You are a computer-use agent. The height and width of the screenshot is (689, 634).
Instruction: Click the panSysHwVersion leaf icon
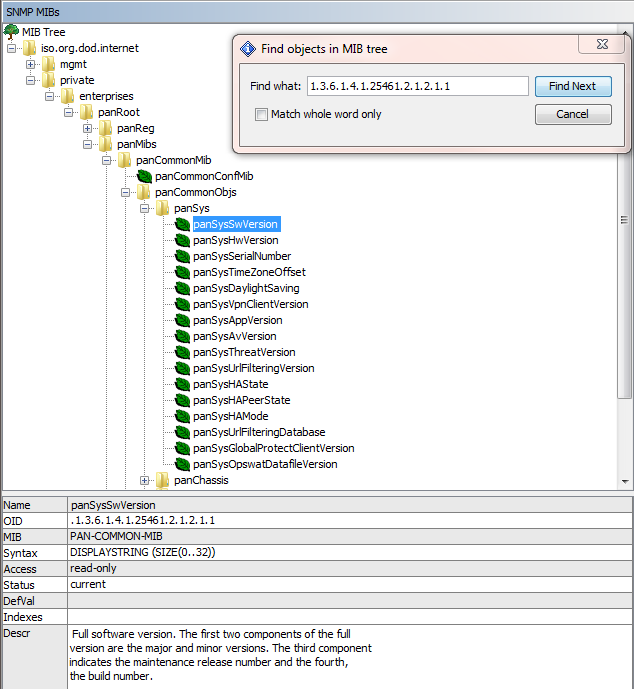click(182, 240)
